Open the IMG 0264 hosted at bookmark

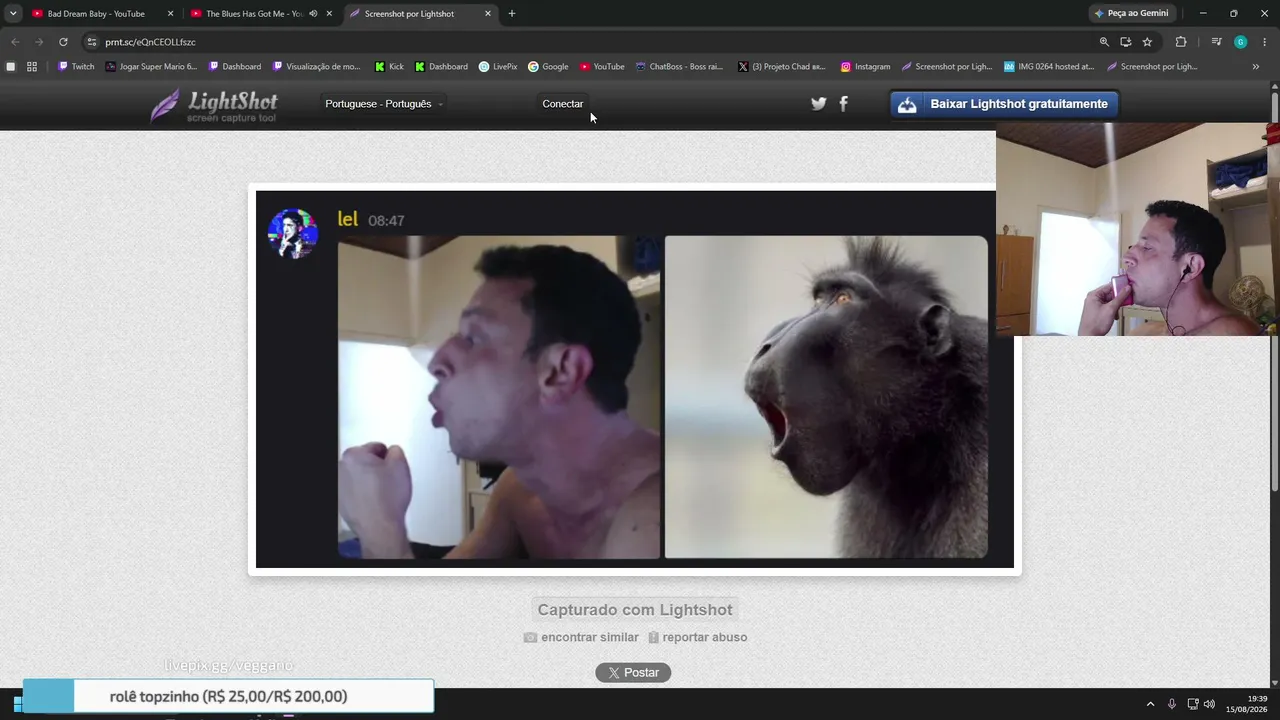click(1049, 67)
